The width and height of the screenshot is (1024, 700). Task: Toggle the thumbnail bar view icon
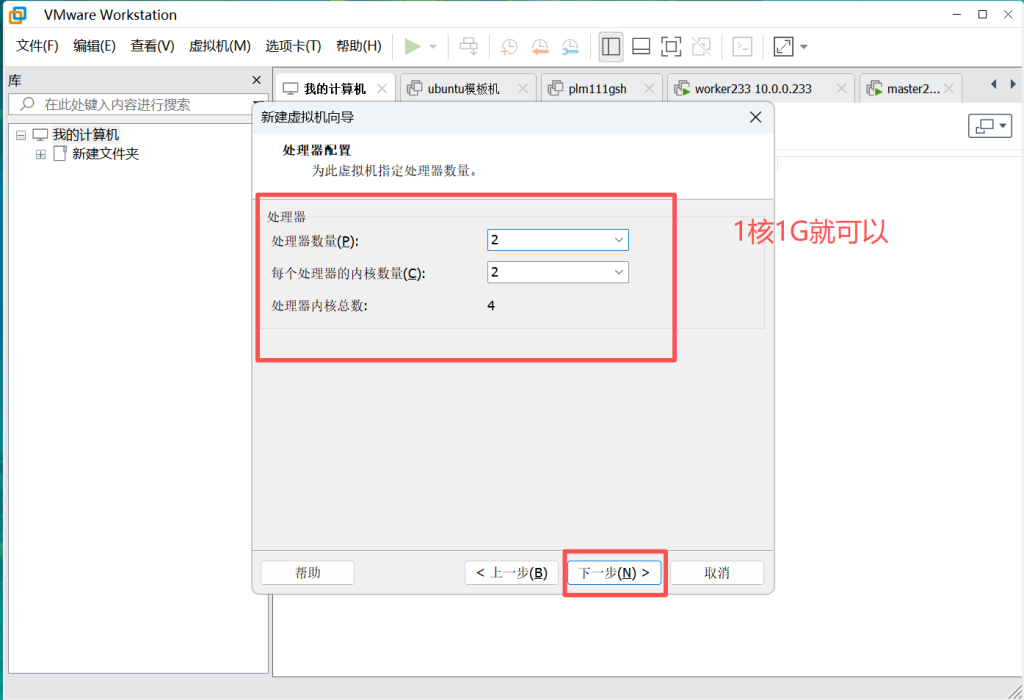point(641,46)
